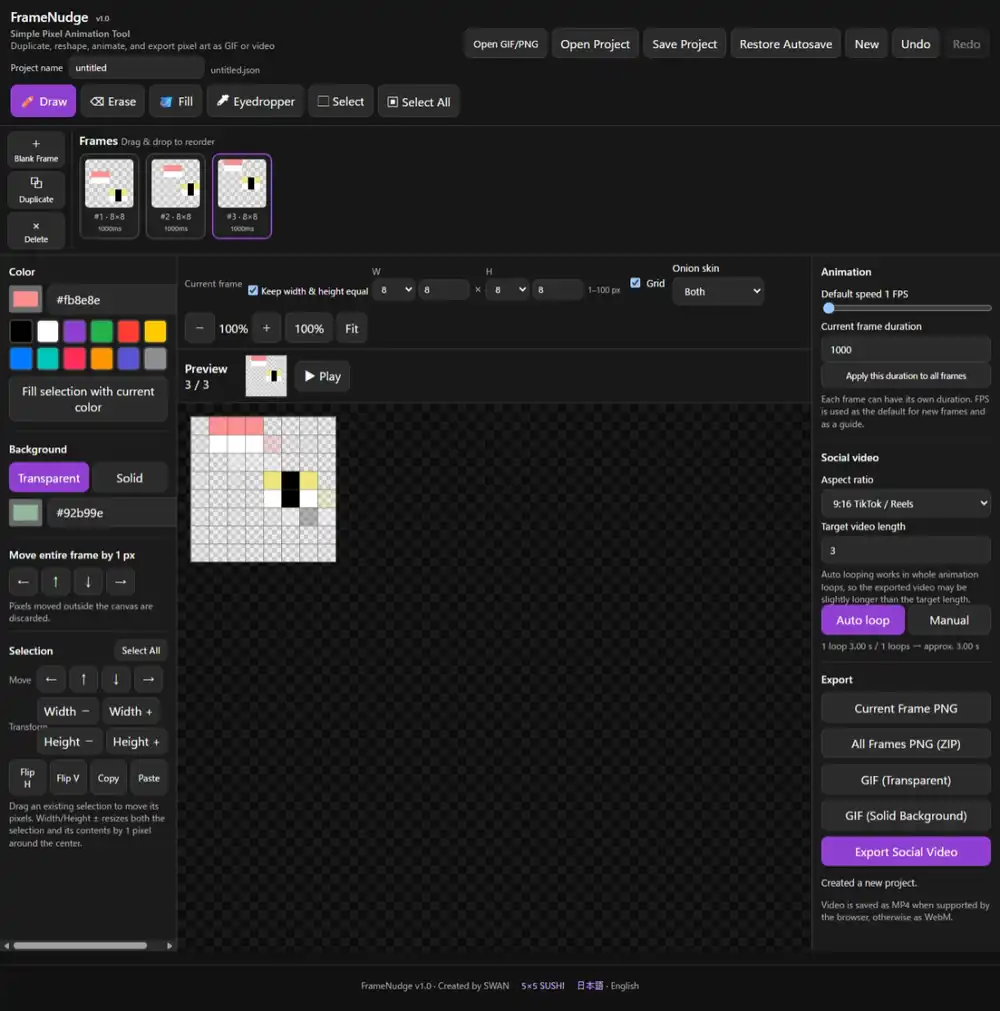Open the Aspect ratio dropdown

coord(905,504)
